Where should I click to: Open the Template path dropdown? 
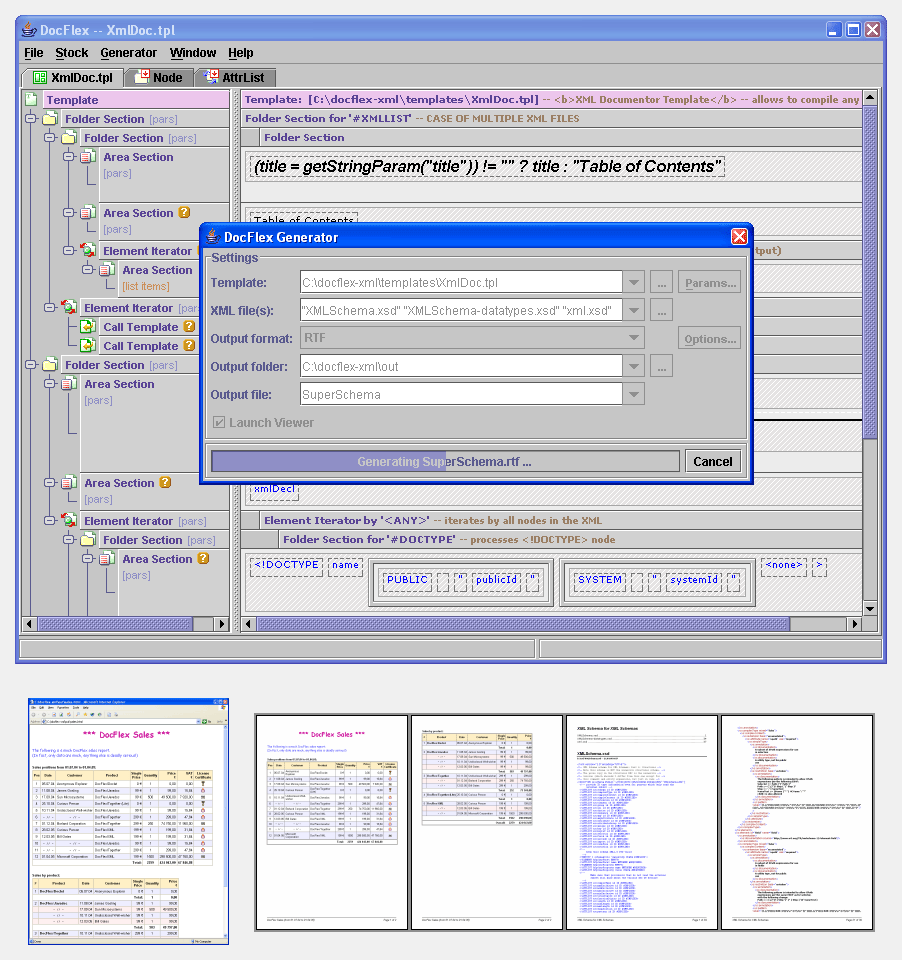click(634, 282)
